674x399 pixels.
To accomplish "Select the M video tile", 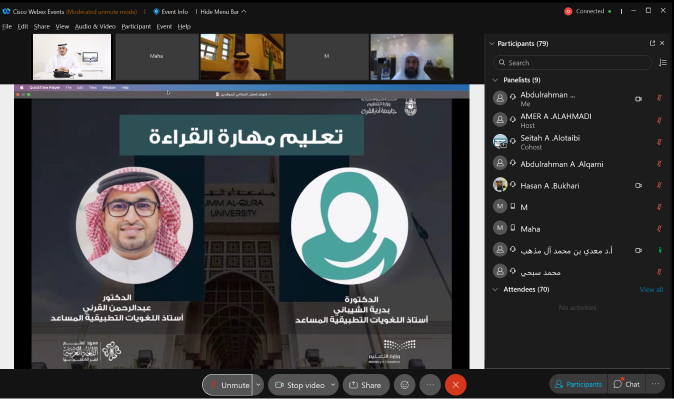I will (x=327, y=57).
